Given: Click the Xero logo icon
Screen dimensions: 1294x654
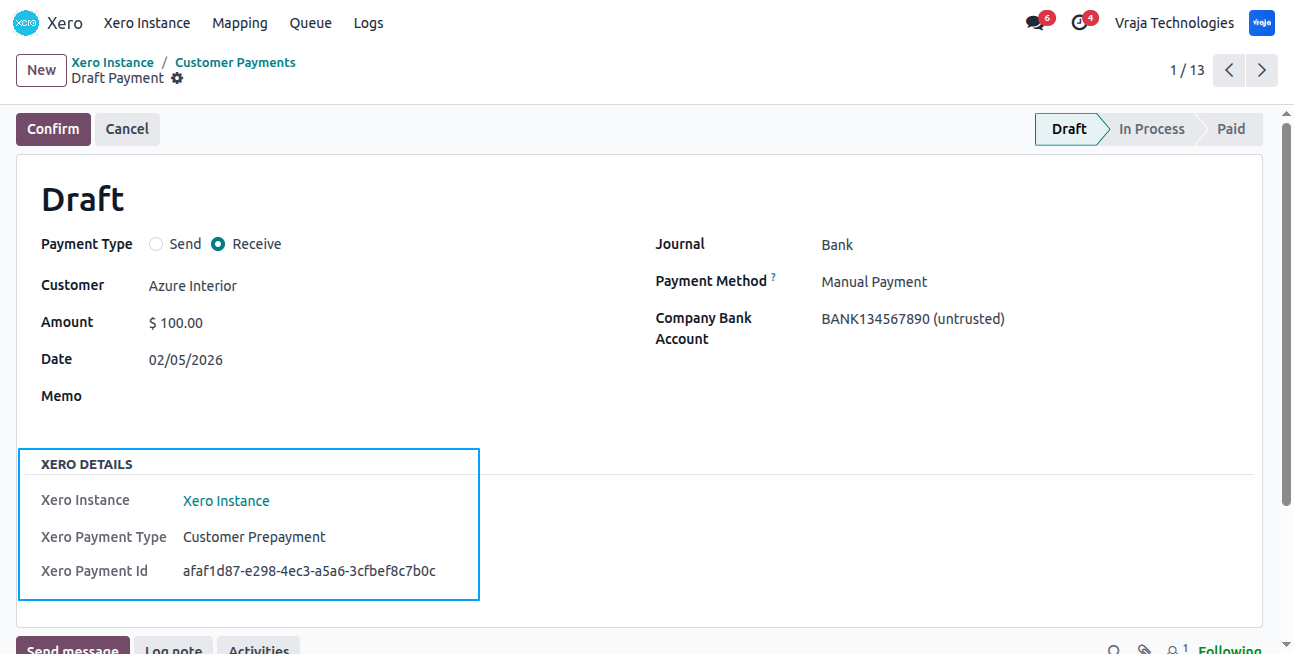Looking at the screenshot, I should (x=26, y=23).
